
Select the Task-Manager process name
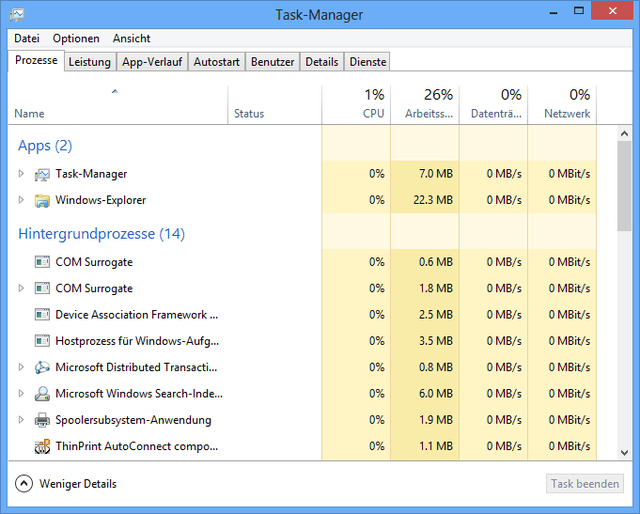(x=91, y=174)
